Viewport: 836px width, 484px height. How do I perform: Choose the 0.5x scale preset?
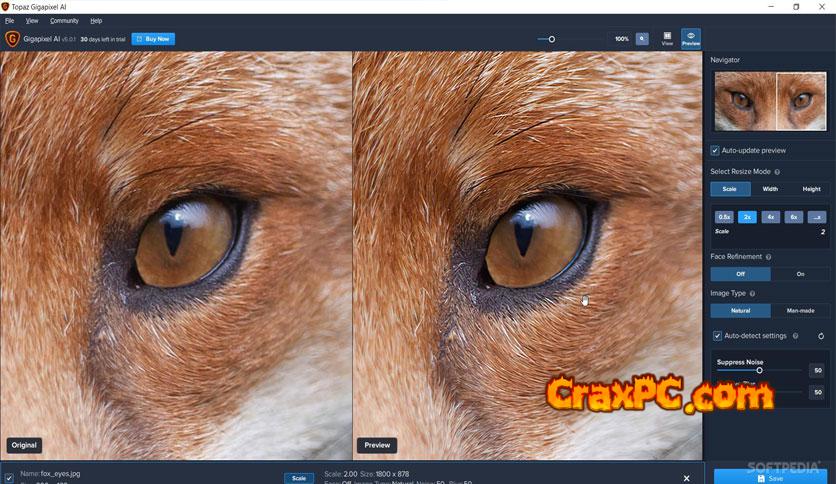pos(724,217)
